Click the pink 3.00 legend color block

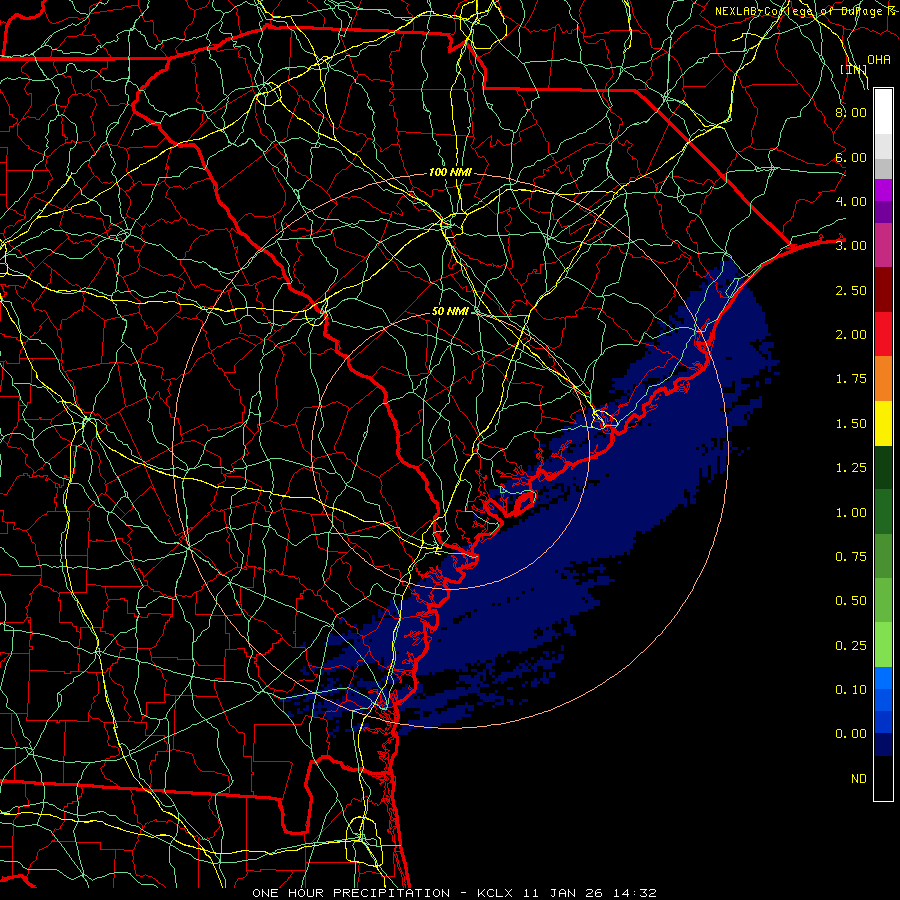point(883,245)
